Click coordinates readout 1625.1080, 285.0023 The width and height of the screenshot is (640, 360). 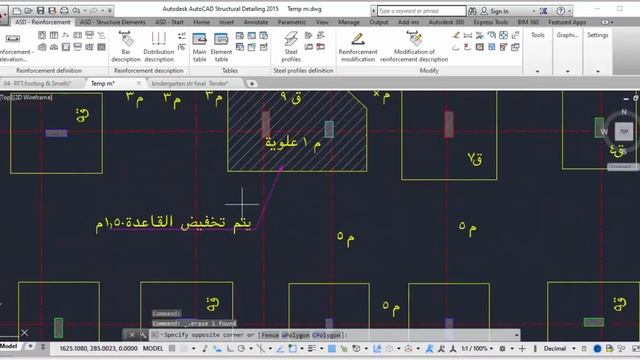(x=98, y=349)
